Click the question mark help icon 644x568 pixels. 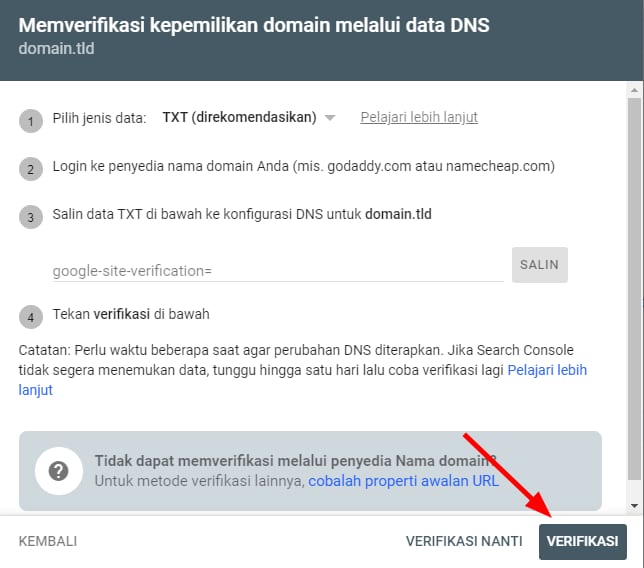[x=58, y=472]
